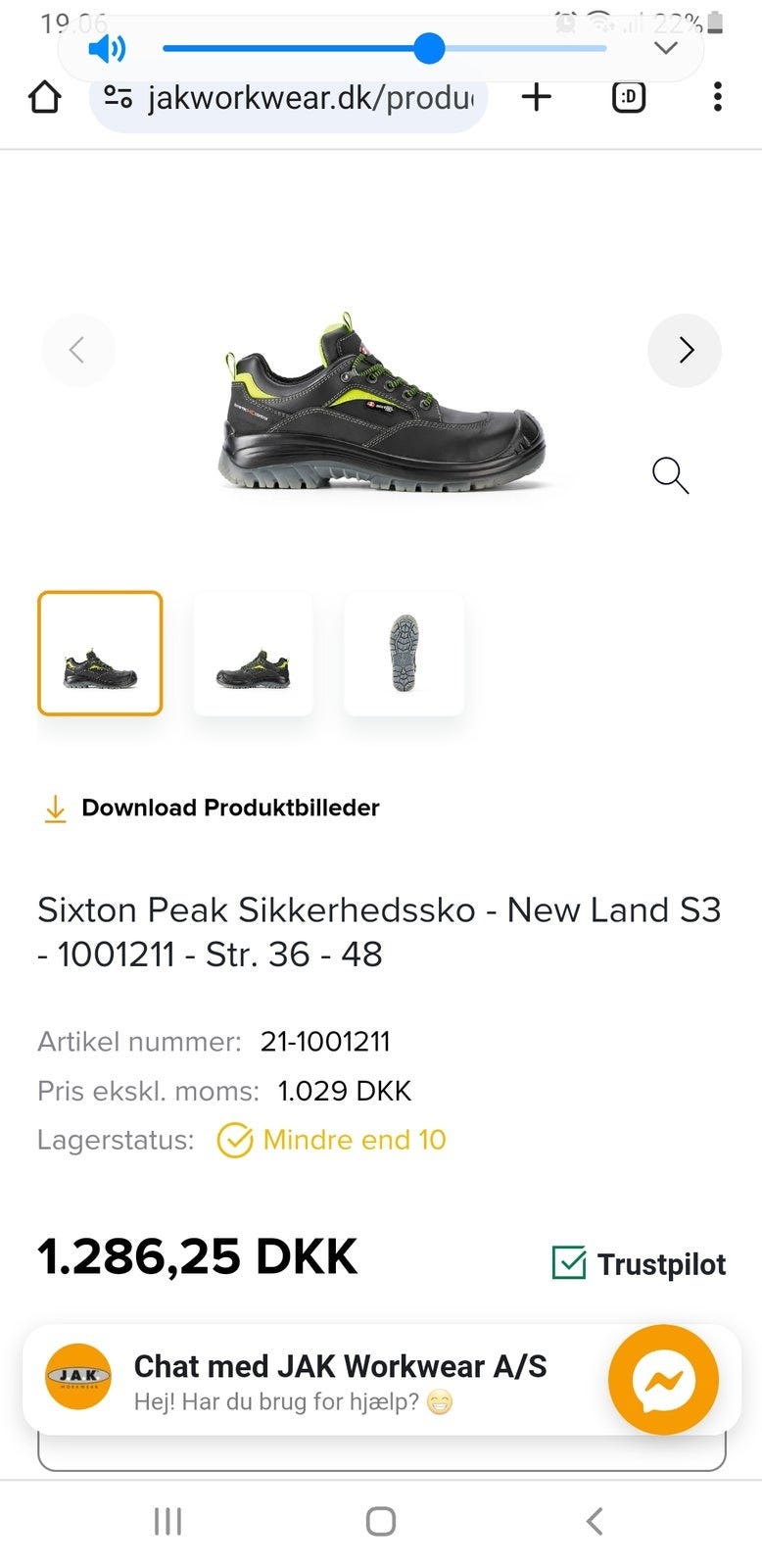This screenshot has width=762, height=1568.
Task: Zoom product image with magnifier icon
Action: [x=671, y=475]
